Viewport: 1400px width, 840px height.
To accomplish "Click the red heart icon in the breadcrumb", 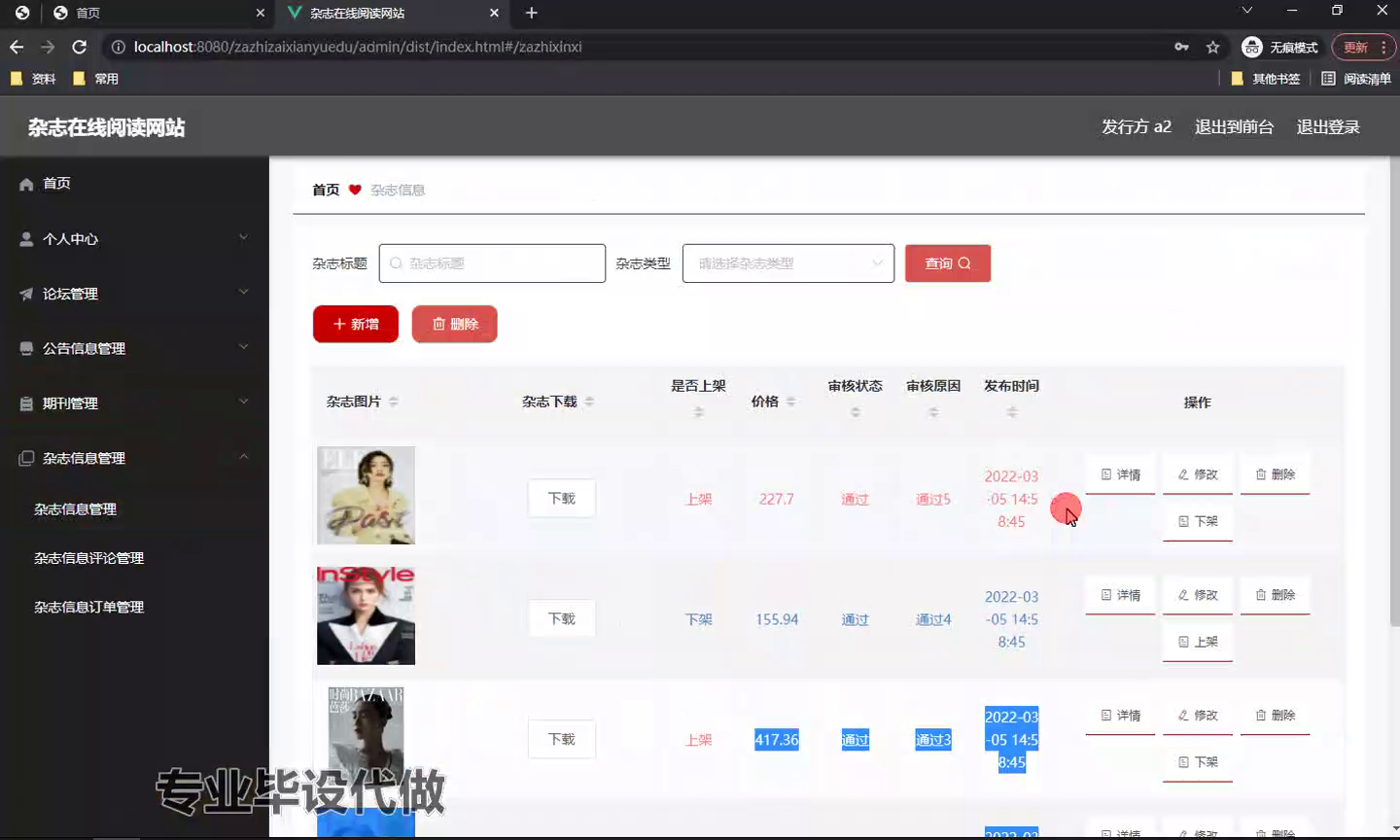I will pos(355,190).
